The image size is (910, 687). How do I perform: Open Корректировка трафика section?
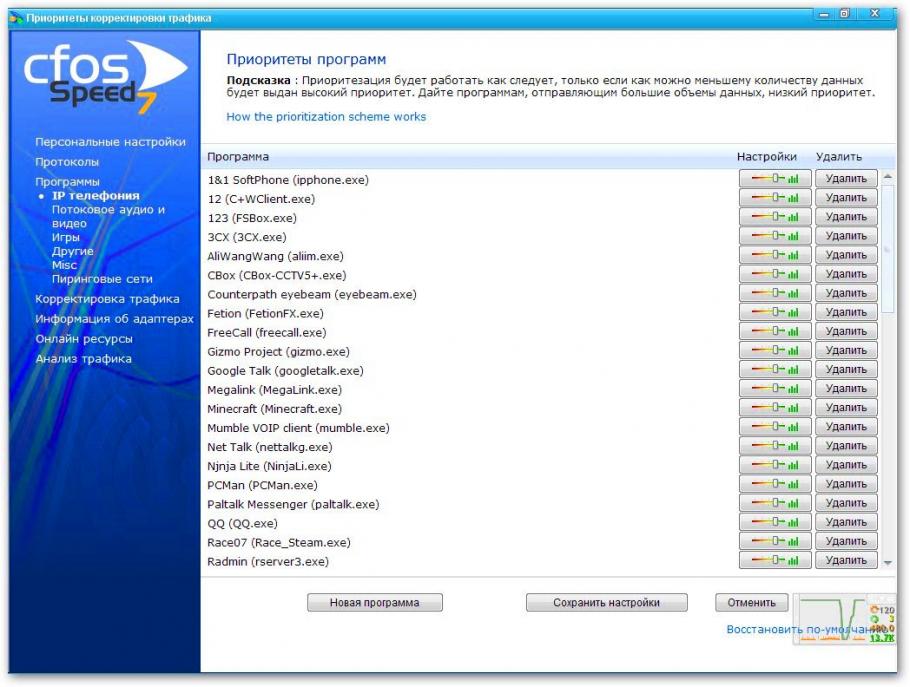[x=107, y=299]
